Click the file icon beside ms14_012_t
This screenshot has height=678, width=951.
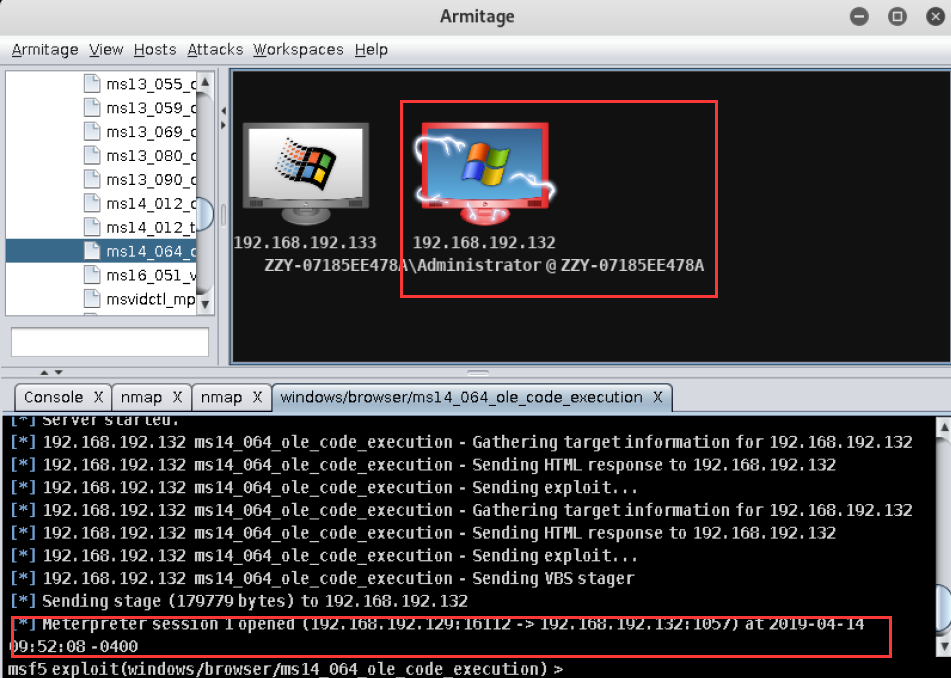click(92, 227)
